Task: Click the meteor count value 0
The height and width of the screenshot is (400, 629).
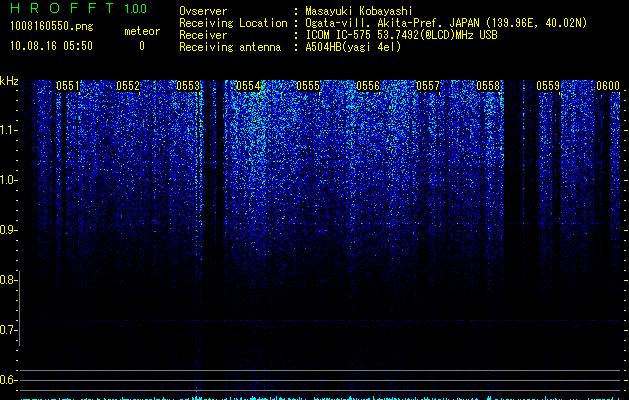Action: click(x=142, y=46)
